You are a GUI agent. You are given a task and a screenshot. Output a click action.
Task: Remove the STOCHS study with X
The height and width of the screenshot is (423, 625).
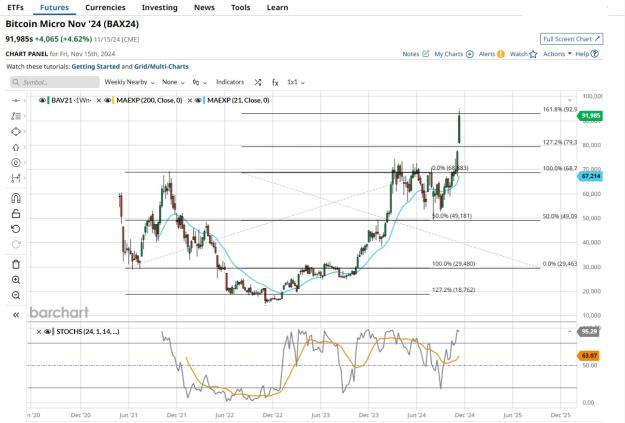(x=39, y=332)
